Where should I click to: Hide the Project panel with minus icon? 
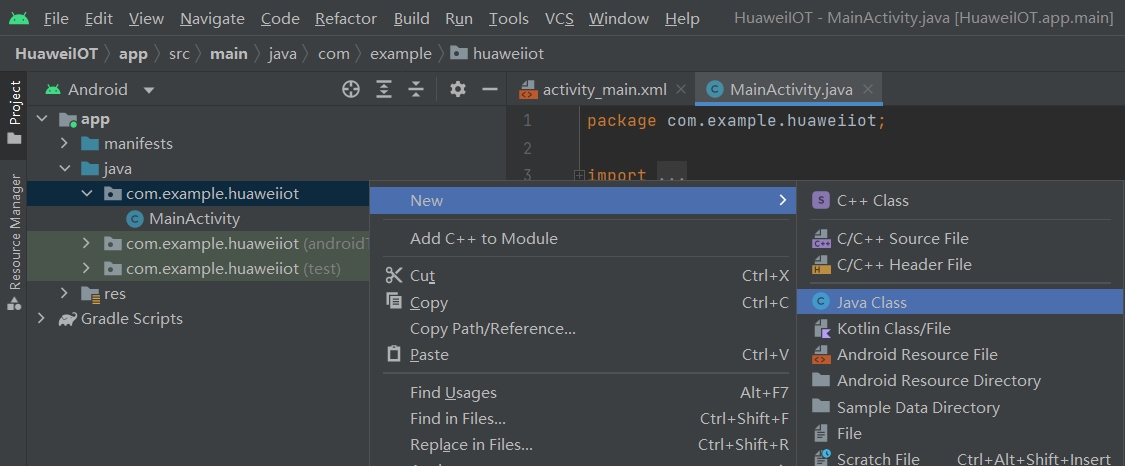[490, 89]
